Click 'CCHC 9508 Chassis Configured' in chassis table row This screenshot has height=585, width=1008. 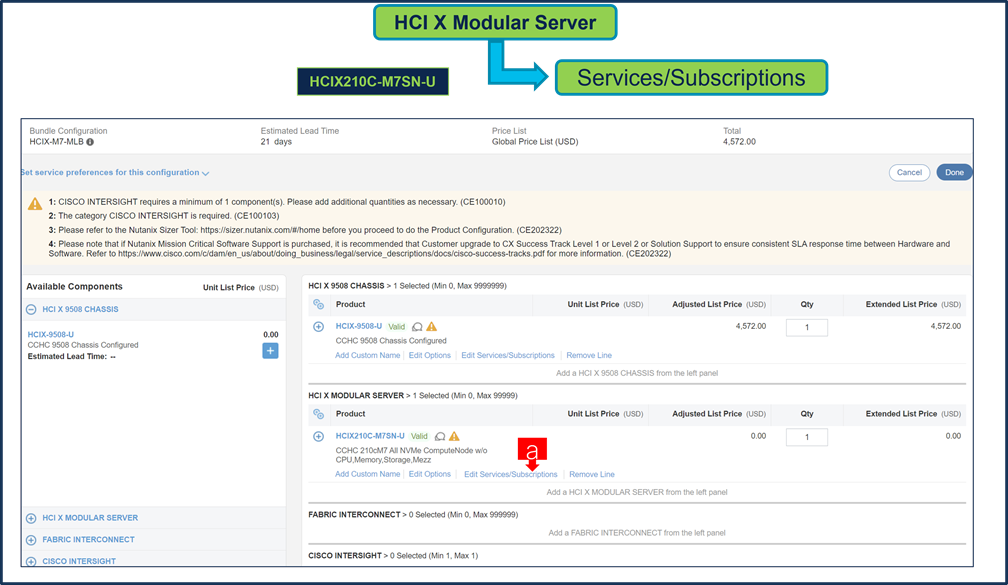tap(391, 341)
